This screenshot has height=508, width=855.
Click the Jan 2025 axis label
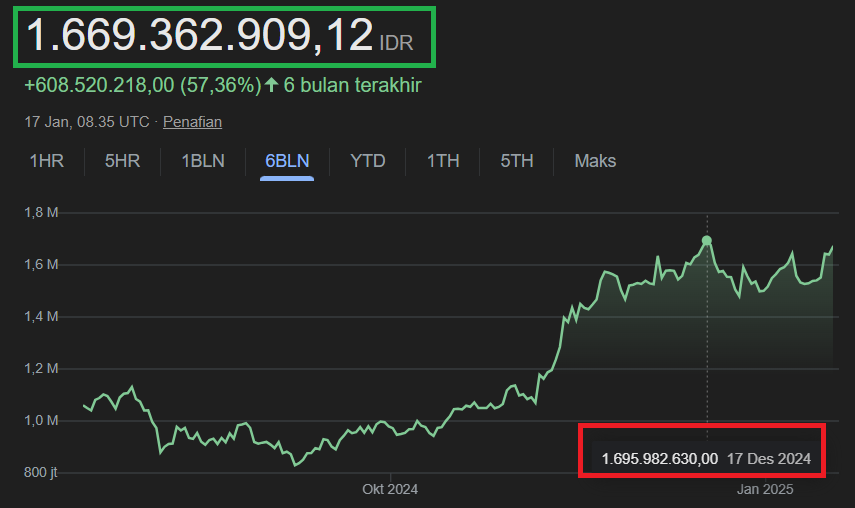click(765, 489)
